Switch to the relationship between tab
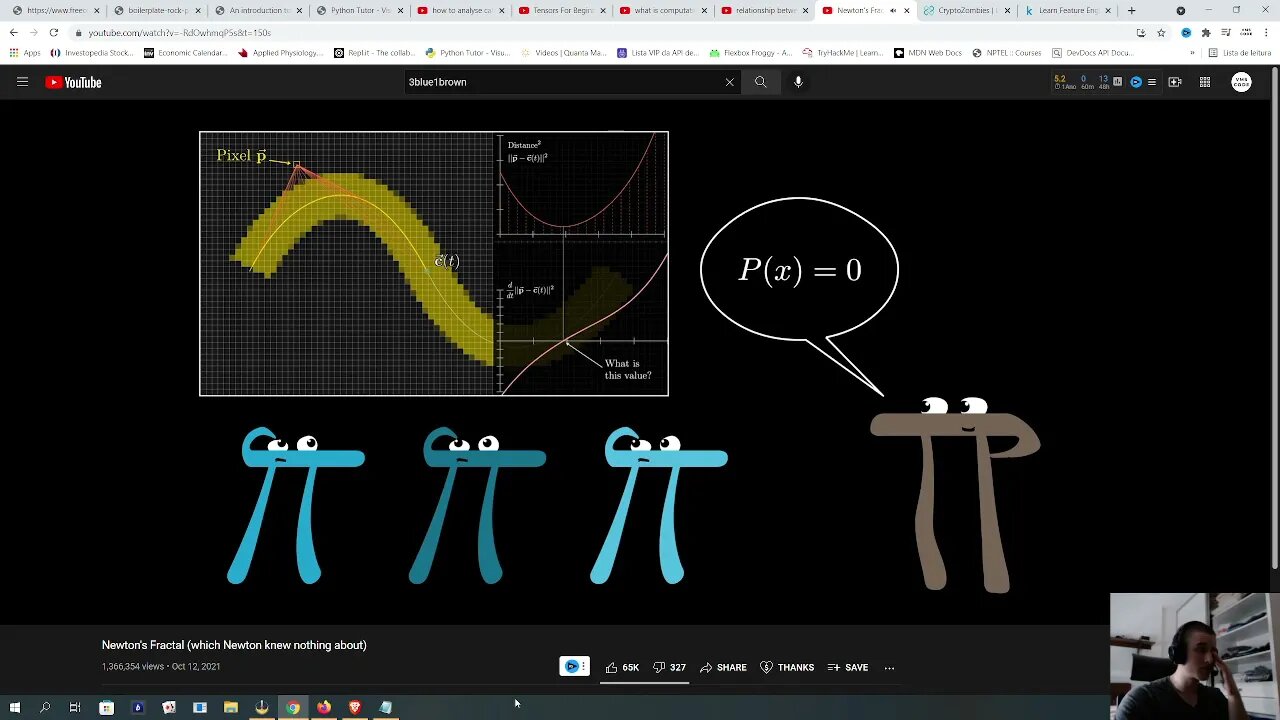Screen dimensions: 1280x720 [763, 10]
